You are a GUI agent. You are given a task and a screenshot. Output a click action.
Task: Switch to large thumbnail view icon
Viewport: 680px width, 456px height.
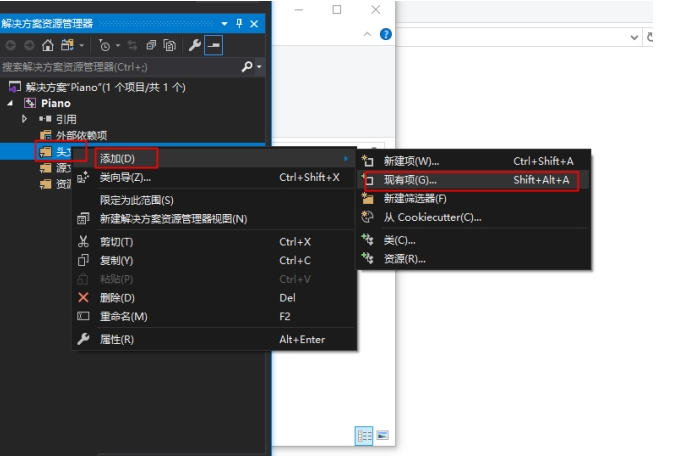382,436
